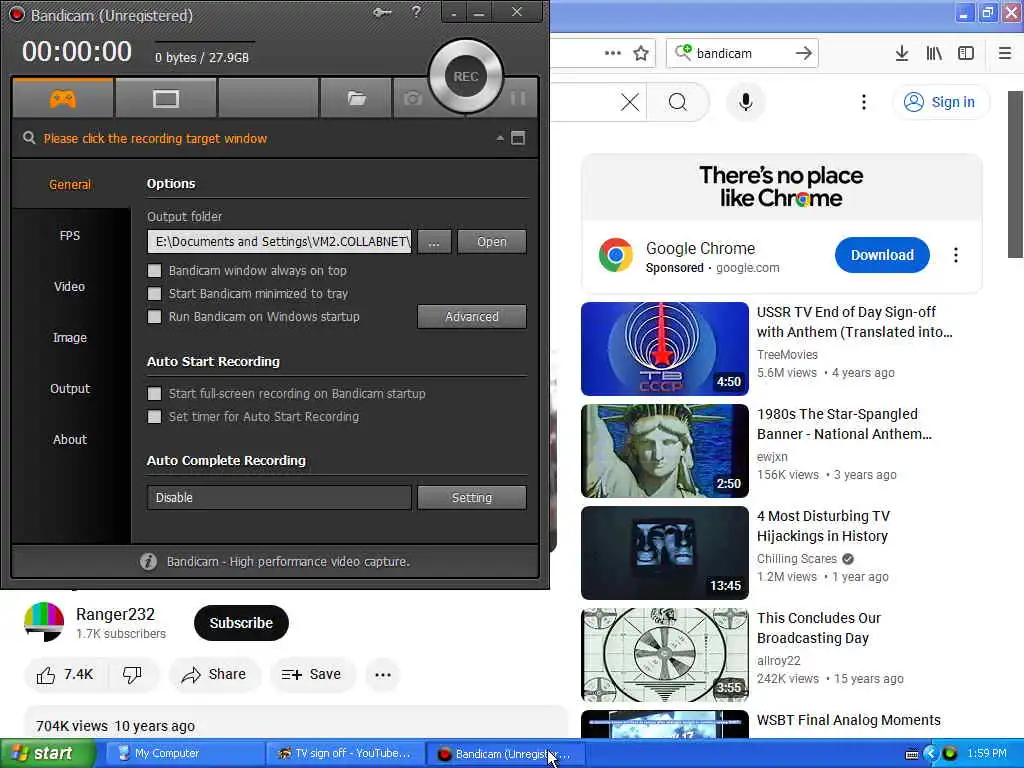1024x768 pixels.
Task: Open output folder via Bandicam folder icon
Action: tap(357, 99)
